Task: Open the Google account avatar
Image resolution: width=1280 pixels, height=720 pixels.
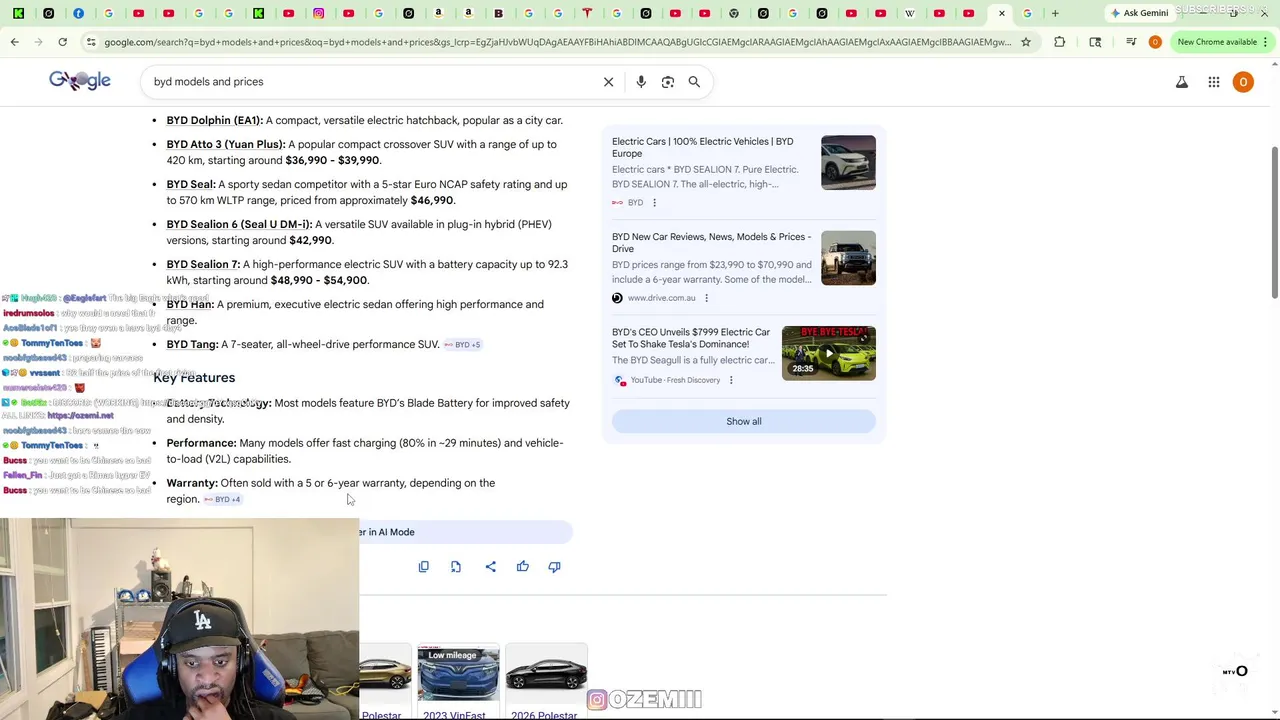Action: coord(1243,82)
